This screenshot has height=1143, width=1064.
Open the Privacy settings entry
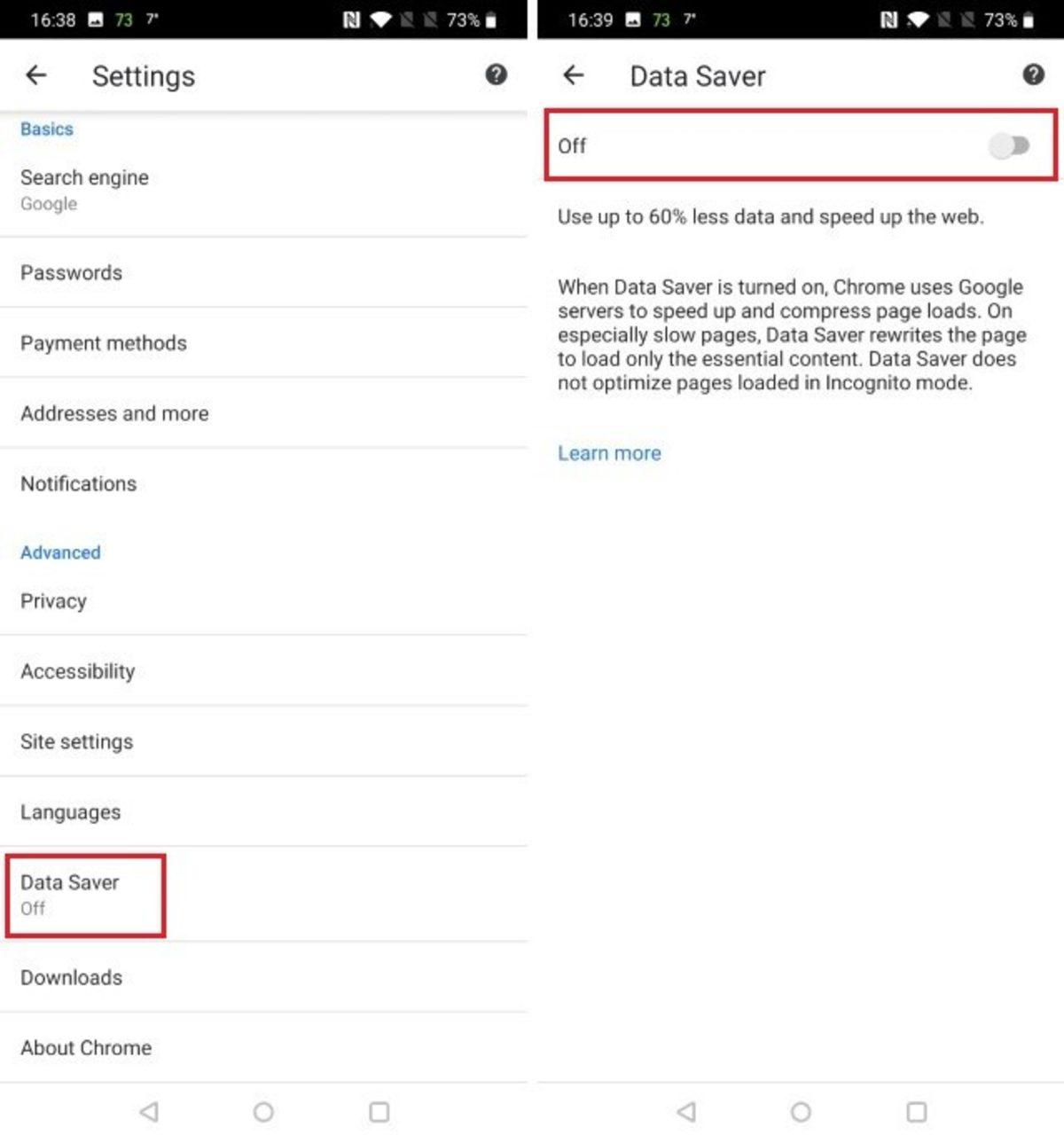coord(53,600)
